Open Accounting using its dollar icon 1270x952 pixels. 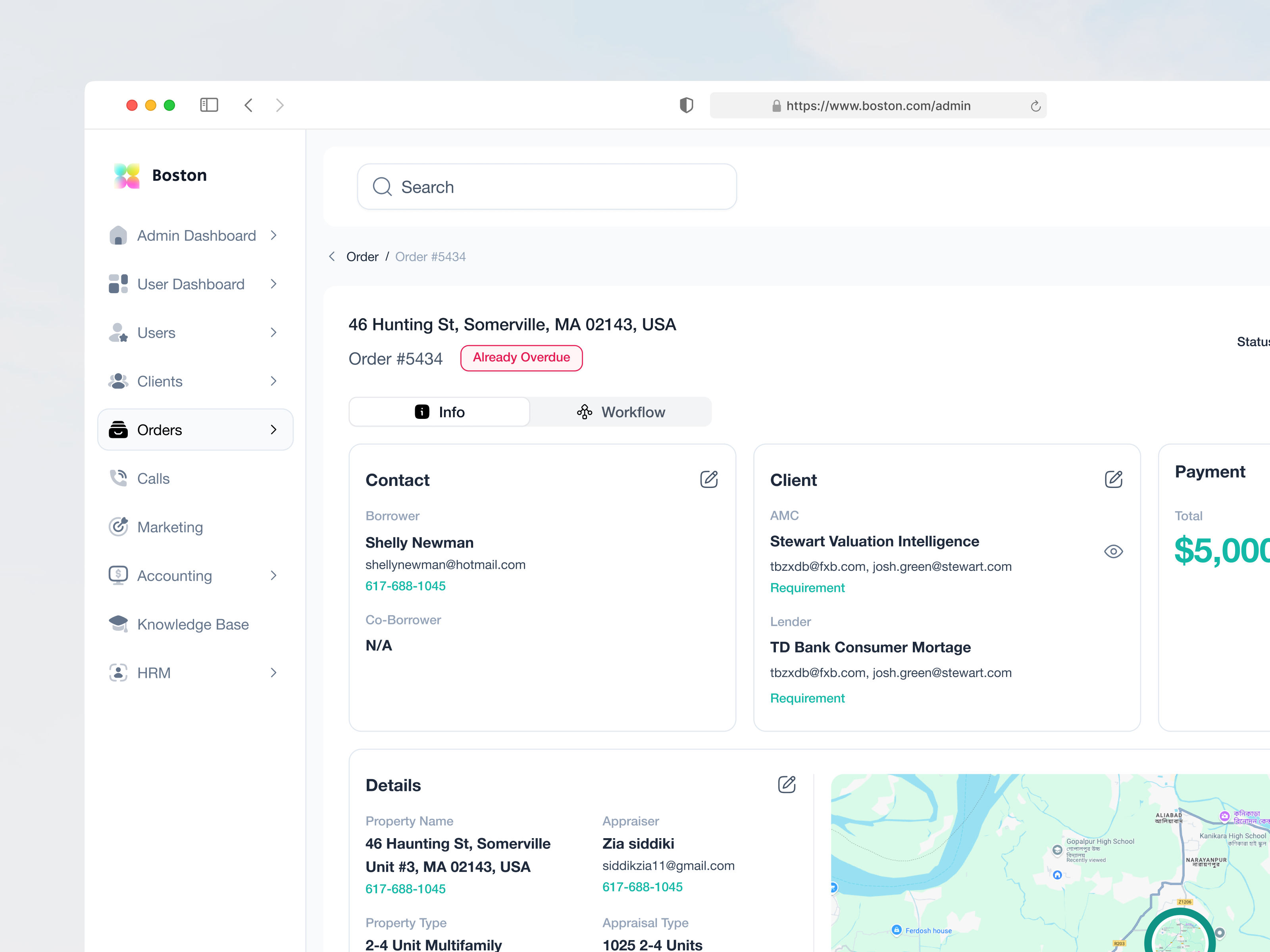point(118,576)
